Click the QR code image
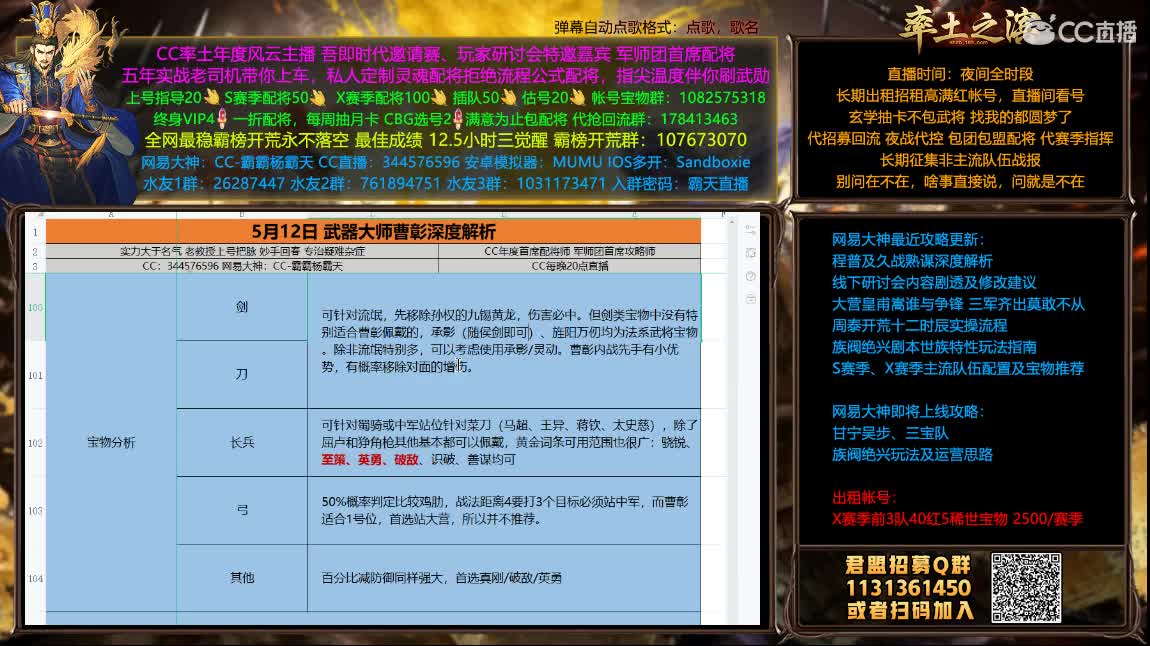Image resolution: width=1150 pixels, height=646 pixels. click(1026, 588)
